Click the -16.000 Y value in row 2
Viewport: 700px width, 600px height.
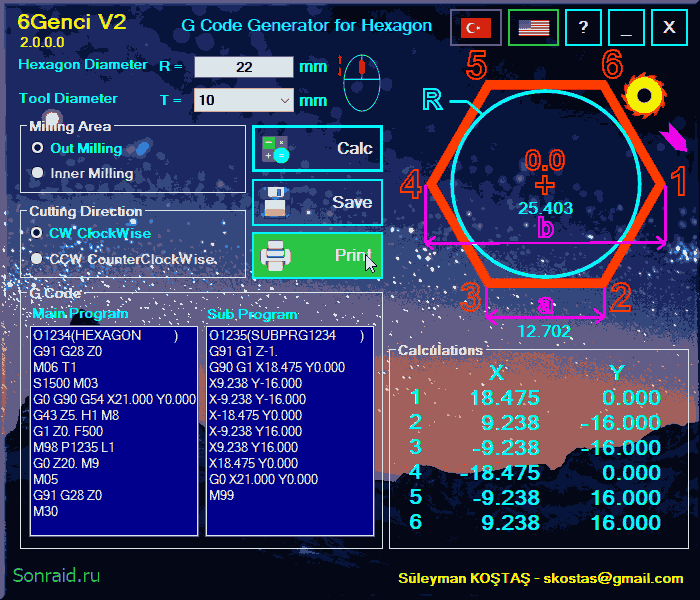620,423
